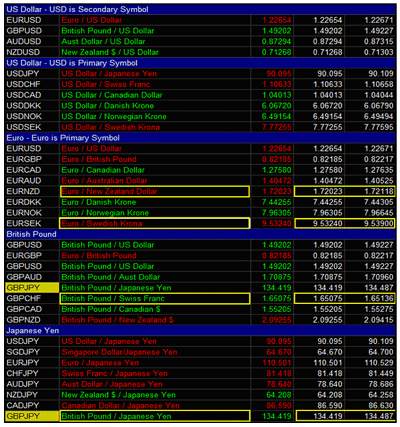Select the CADJPY symbol cell
The height and width of the screenshot is (427, 400).
pyautogui.click(x=32, y=406)
